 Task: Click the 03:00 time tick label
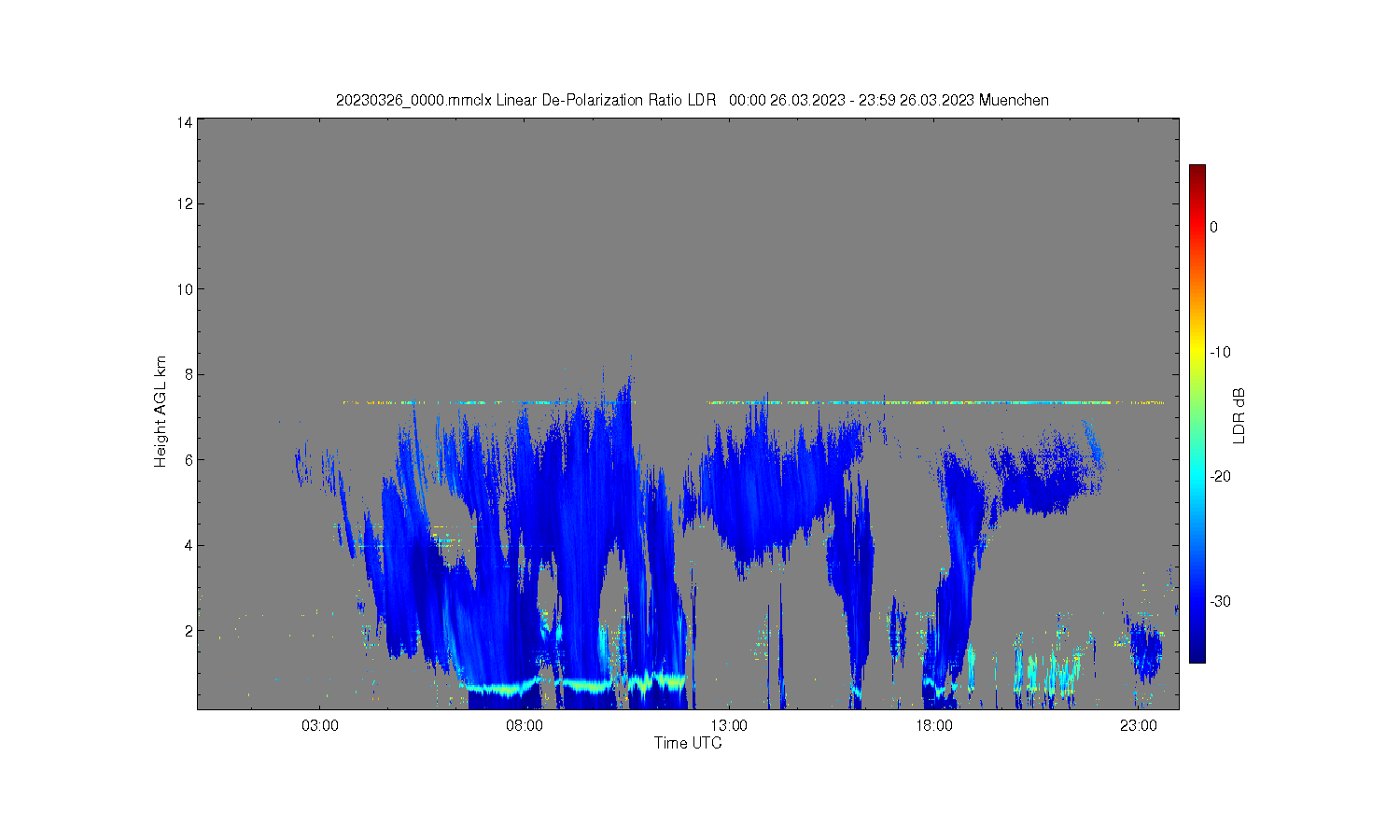click(320, 725)
